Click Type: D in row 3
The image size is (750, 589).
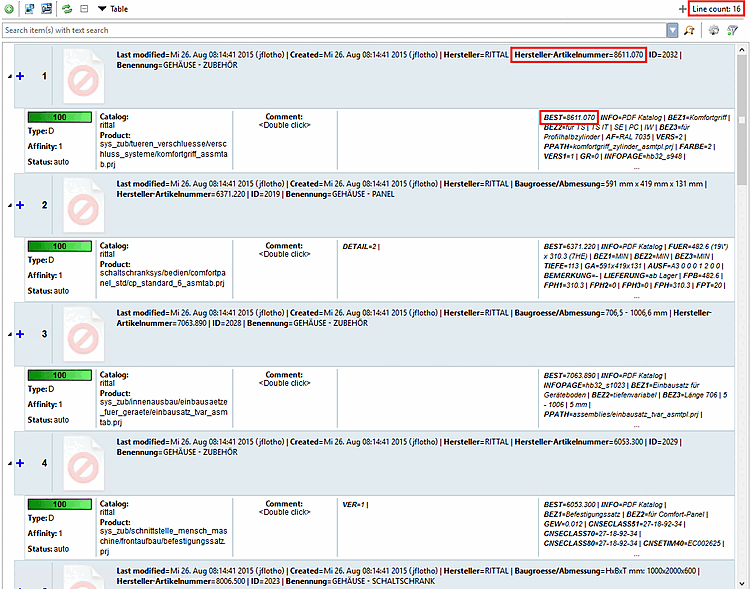tap(41, 389)
